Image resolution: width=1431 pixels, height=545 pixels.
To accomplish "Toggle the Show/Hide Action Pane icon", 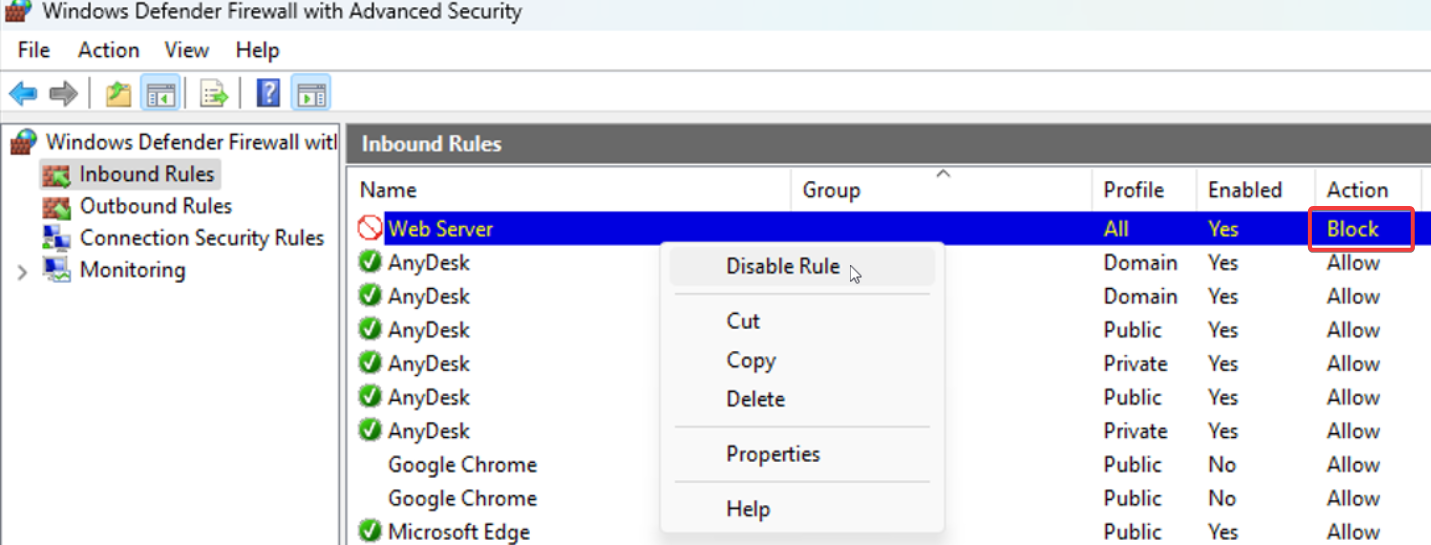I will coord(311,95).
